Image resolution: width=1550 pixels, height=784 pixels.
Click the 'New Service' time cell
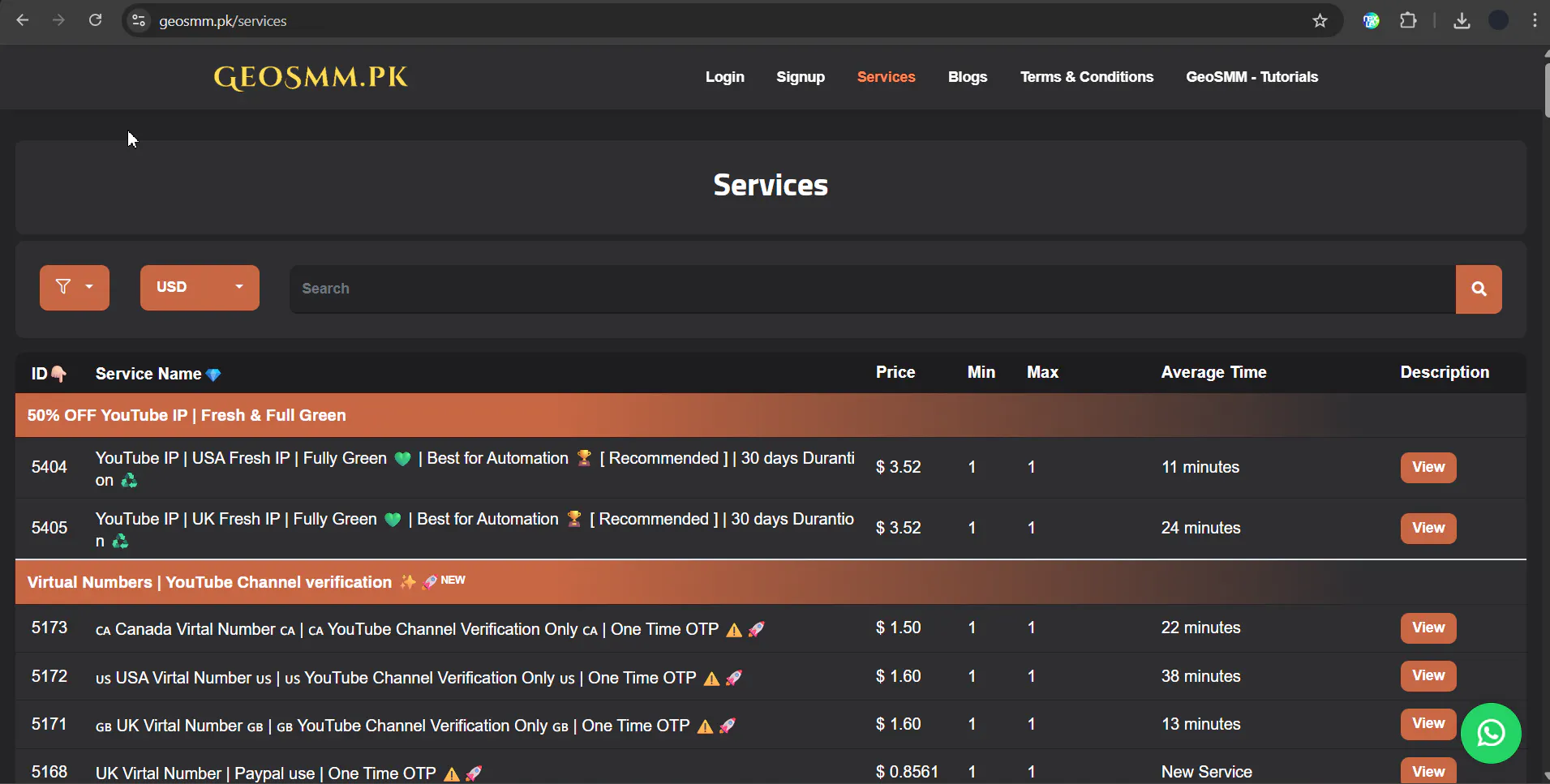[x=1207, y=772]
